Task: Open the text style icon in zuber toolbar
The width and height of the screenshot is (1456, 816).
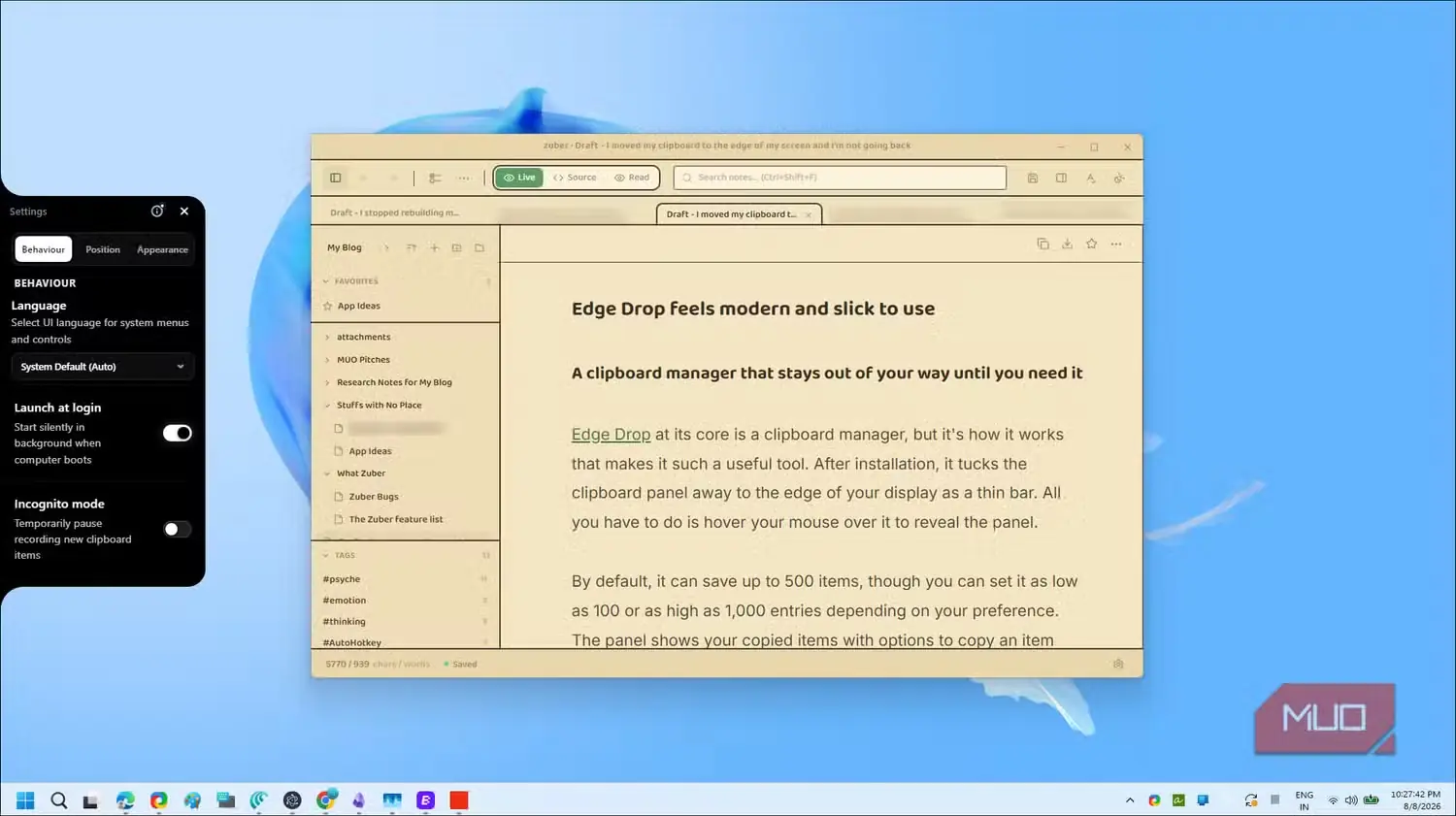Action: coord(1090,178)
